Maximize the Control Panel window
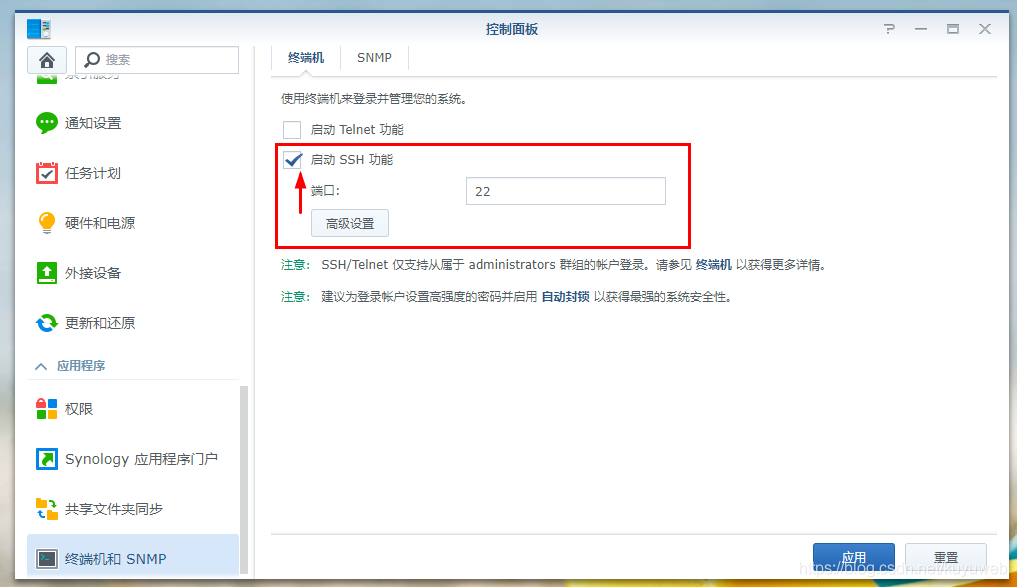 tap(953, 29)
